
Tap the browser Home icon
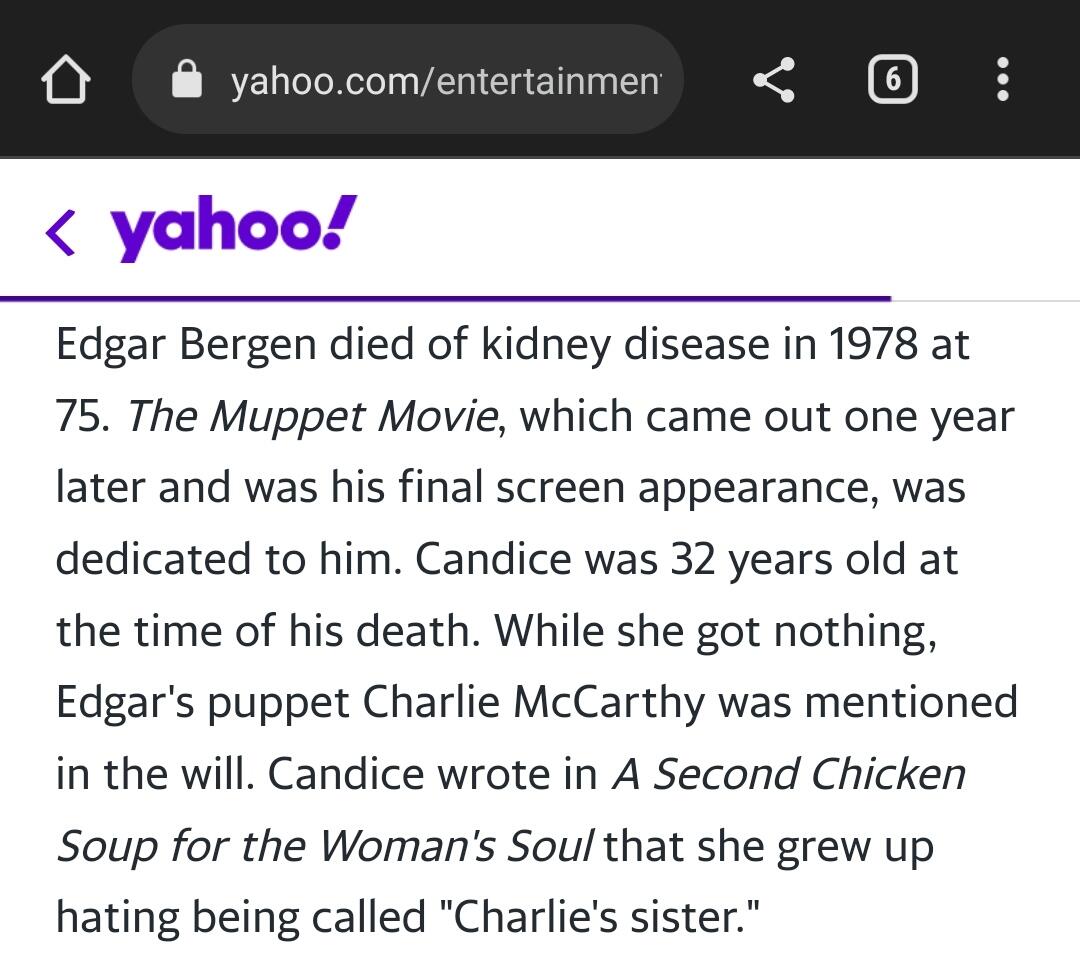point(65,80)
